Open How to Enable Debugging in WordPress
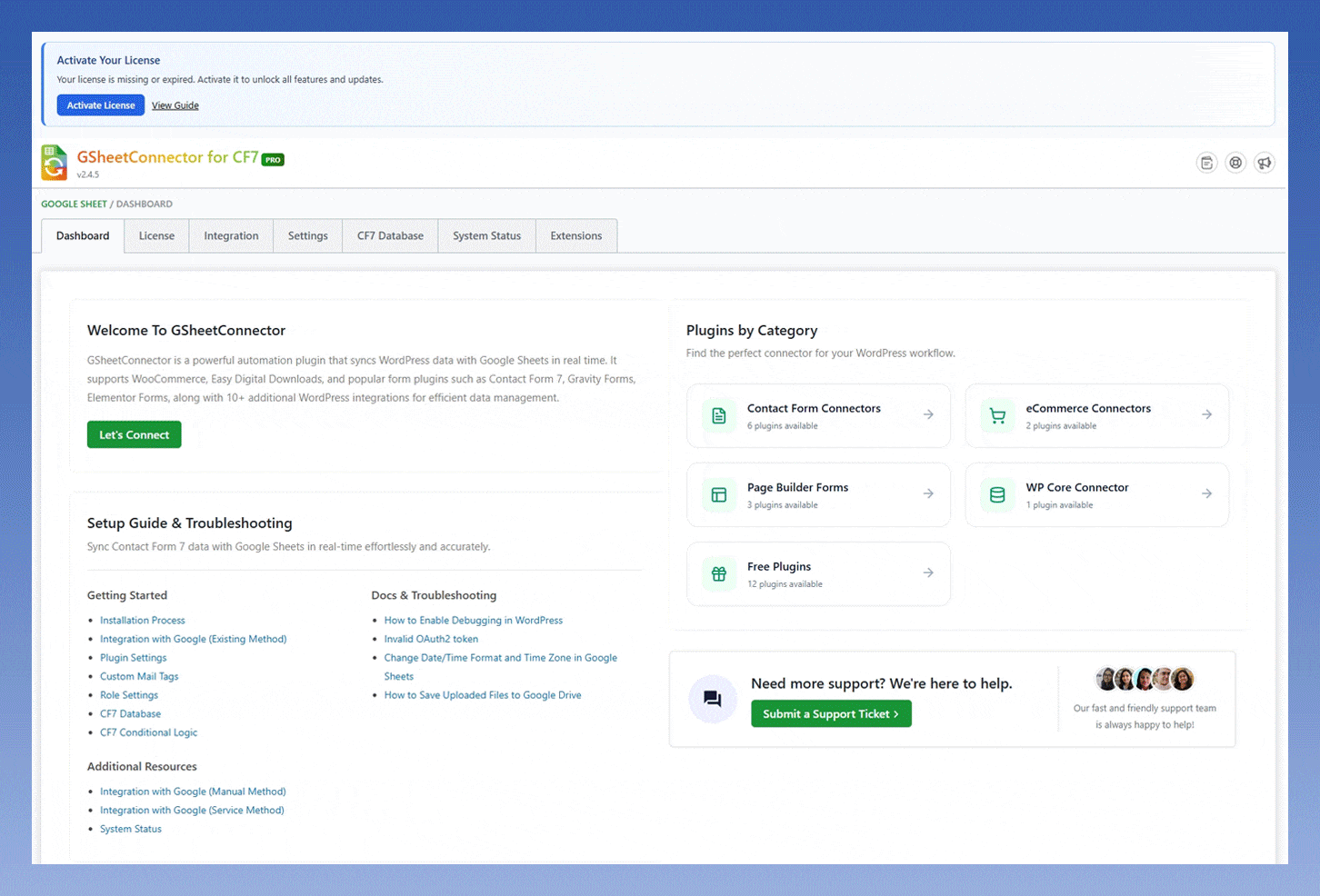Viewport: 1320px width, 896px height. pos(474,621)
